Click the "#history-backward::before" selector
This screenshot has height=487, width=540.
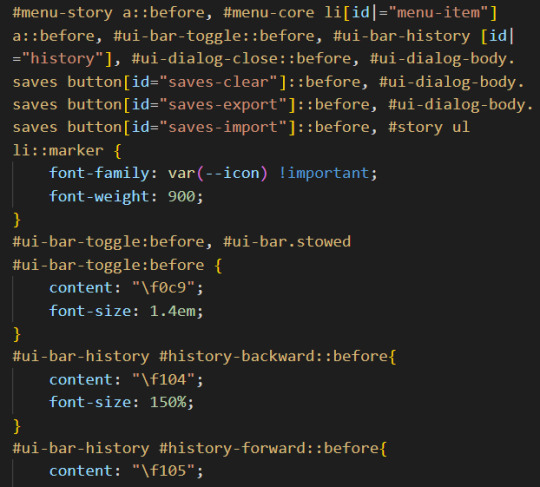coord(273,356)
